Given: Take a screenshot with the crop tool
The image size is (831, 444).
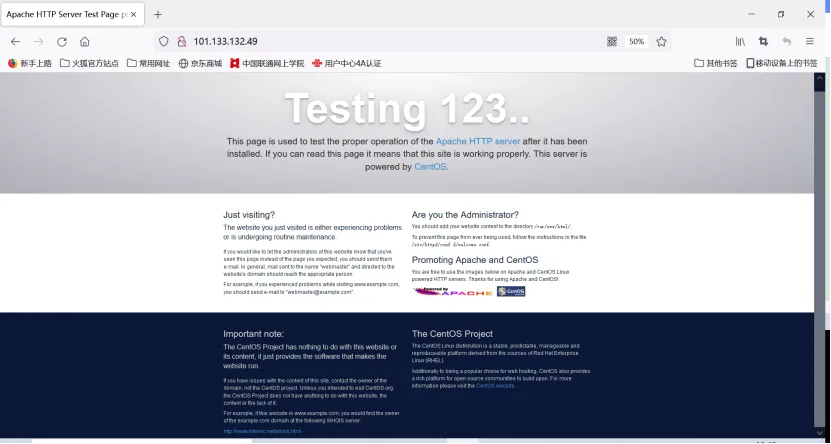Looking at the screenshot, I should (763, 41).
